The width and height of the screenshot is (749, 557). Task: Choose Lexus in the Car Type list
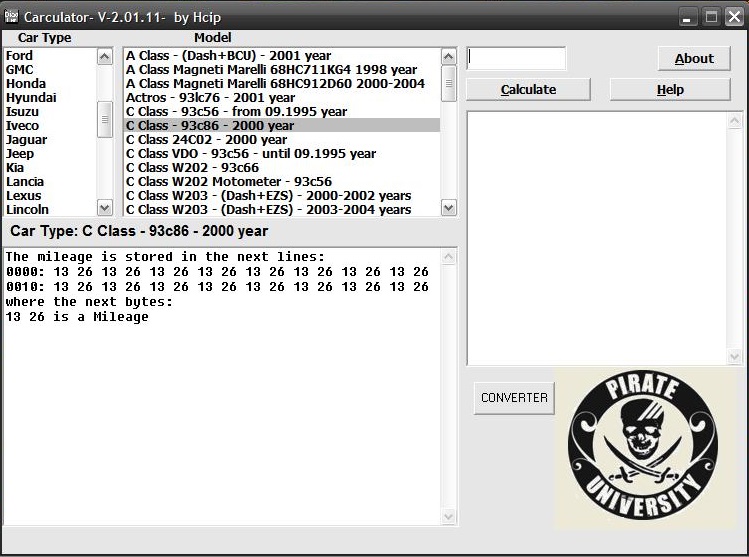click(x=24, y=196)
